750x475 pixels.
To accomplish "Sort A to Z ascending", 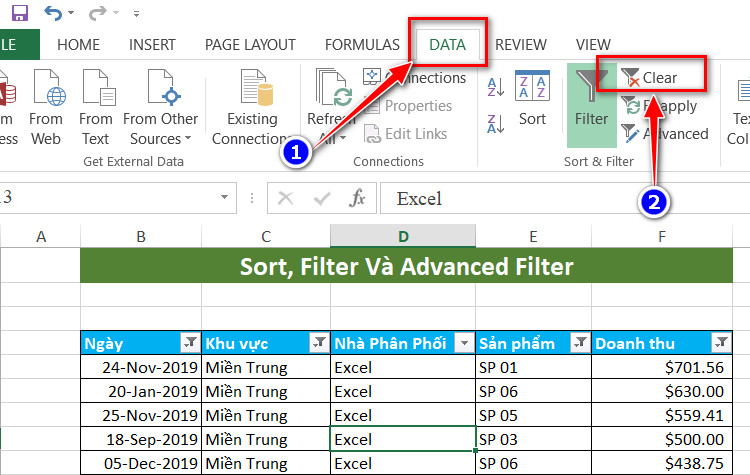I will click(x=496, y=88).
